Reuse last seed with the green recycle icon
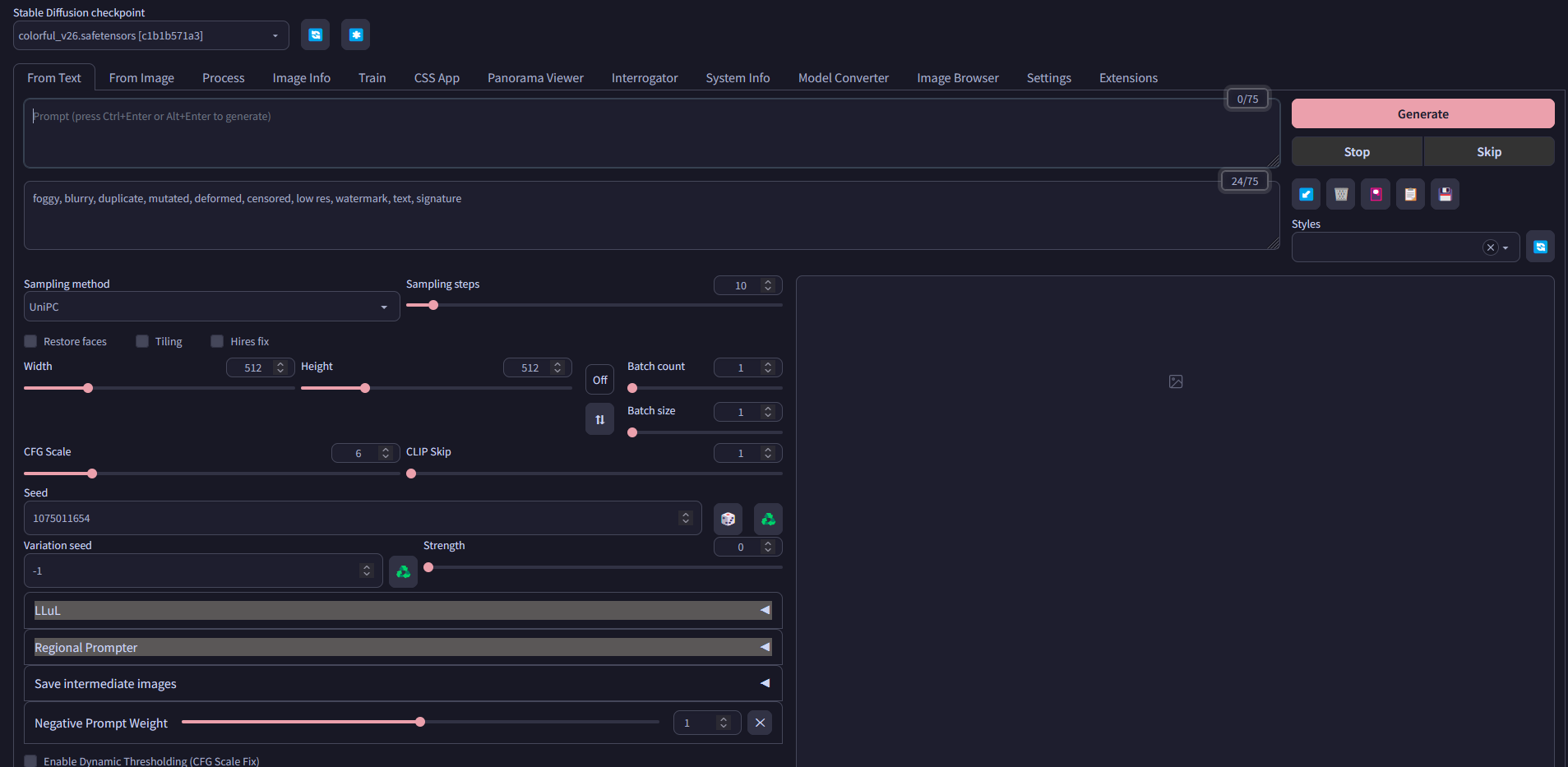The height and width of the screenshot is (767, 1568). [767, 519]
